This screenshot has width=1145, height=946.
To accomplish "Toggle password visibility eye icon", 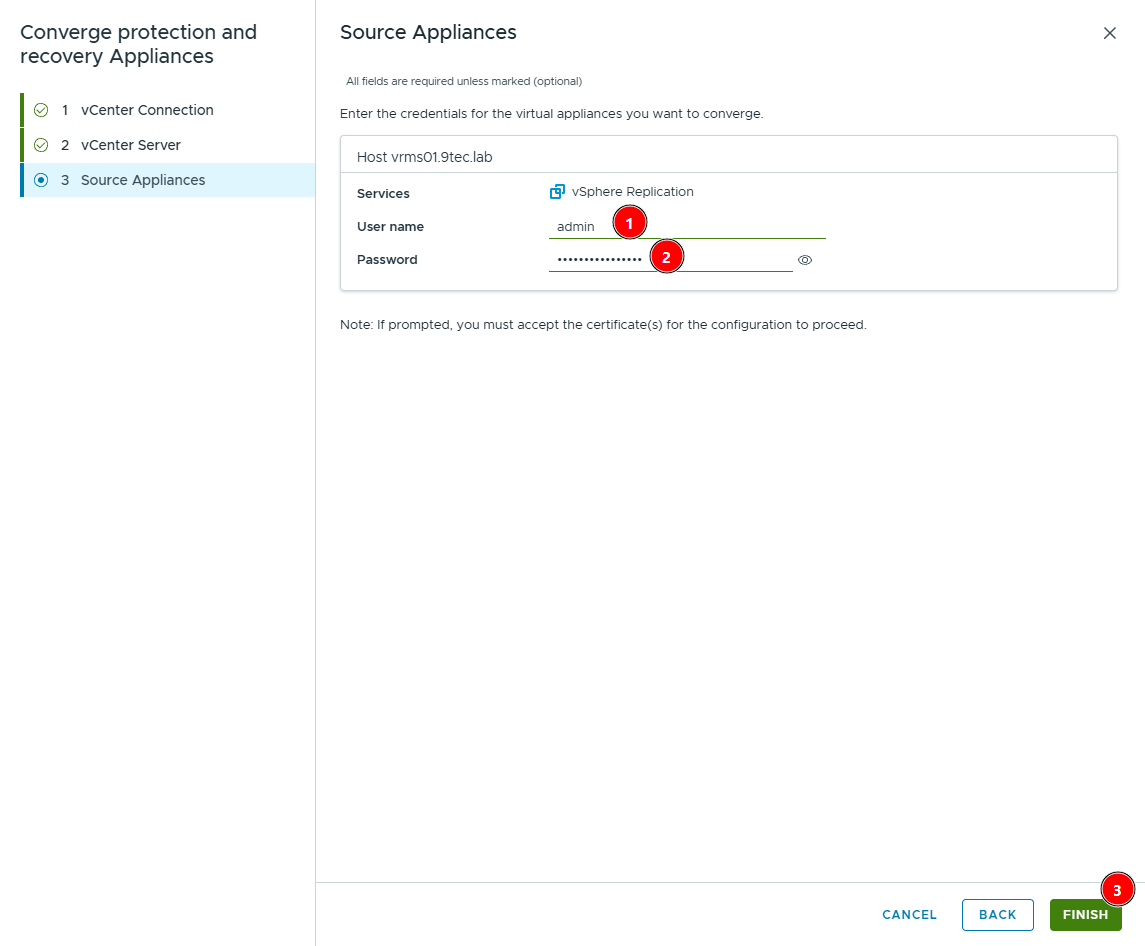I will pos(805,260).
